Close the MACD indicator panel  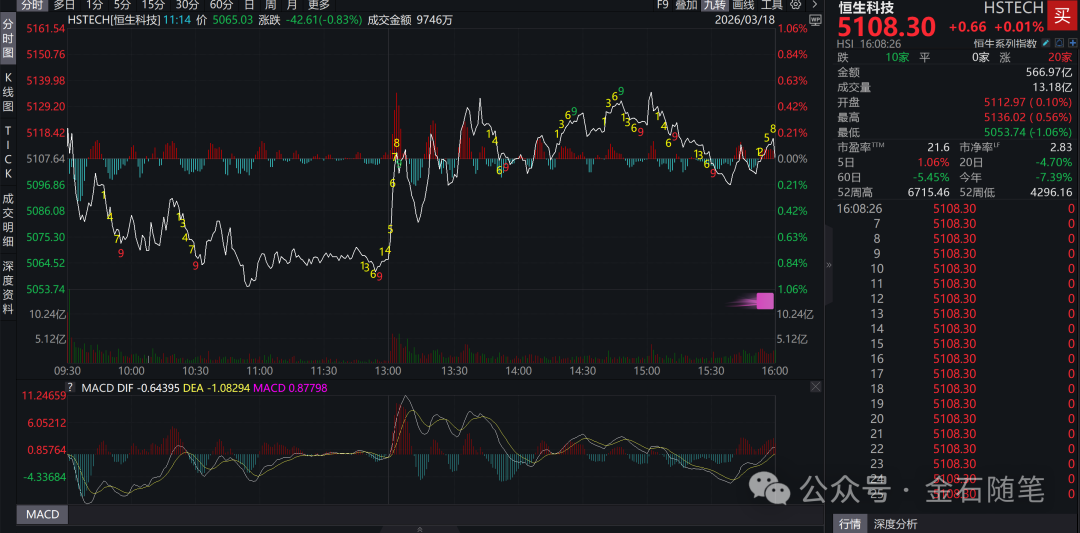pyautogui.click(x=816, y=388)
